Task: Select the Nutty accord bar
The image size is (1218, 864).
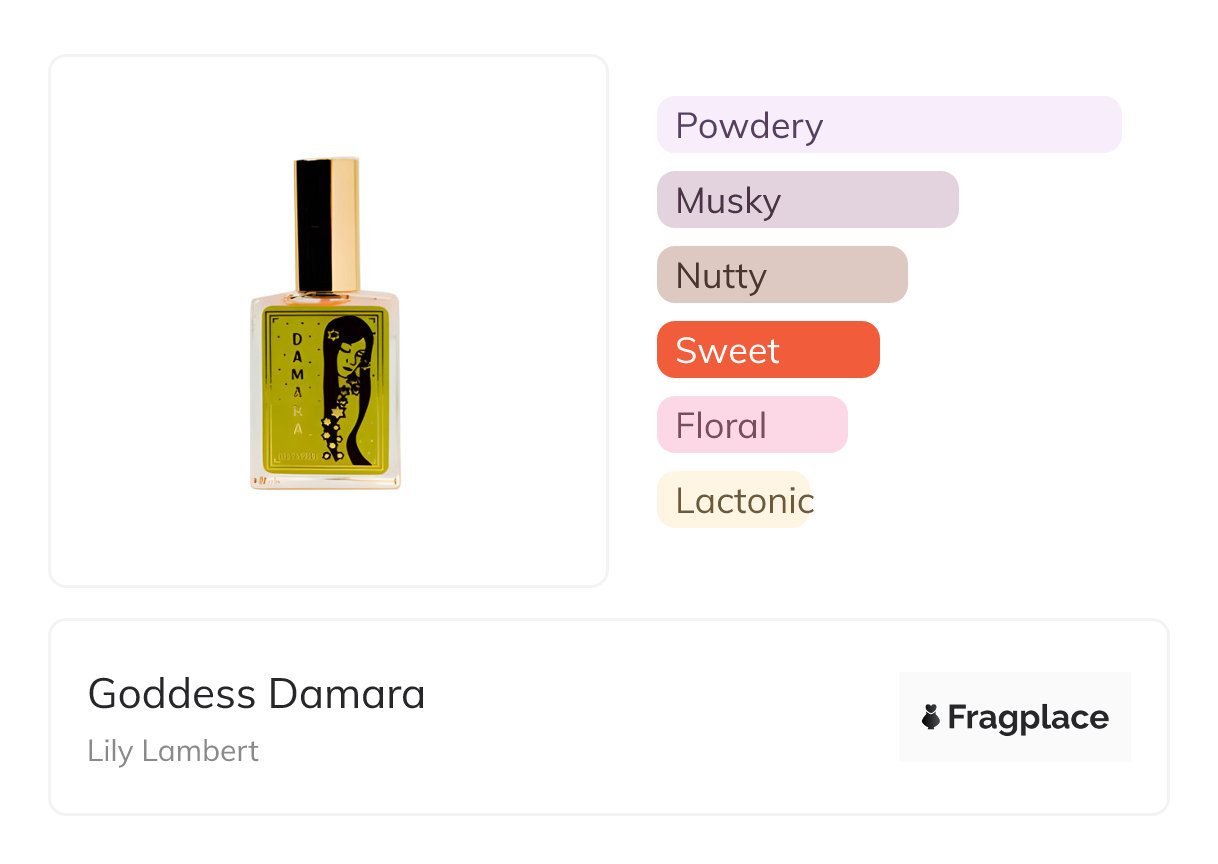Action: click(781, 275)
